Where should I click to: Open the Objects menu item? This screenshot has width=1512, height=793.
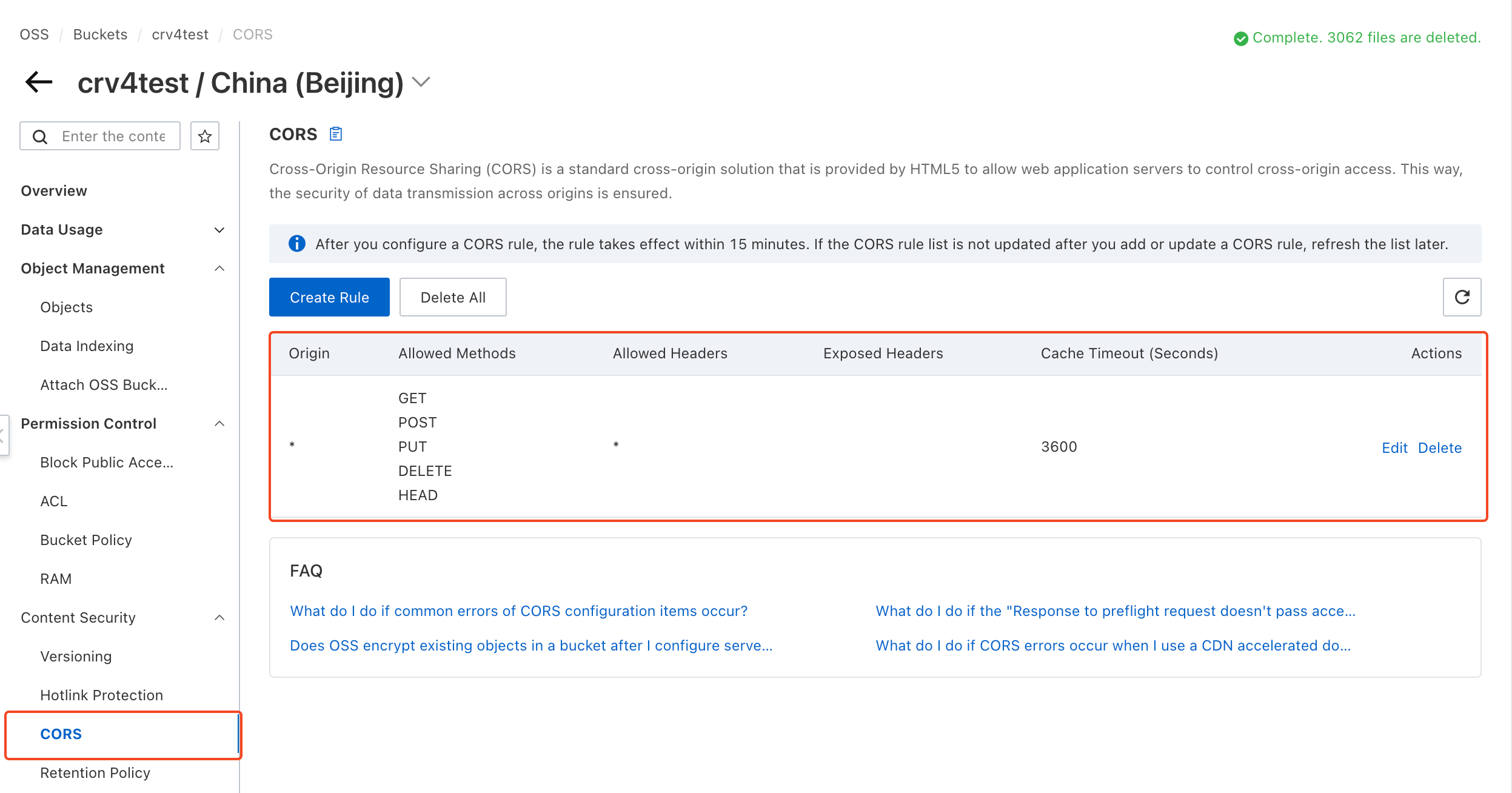click(x=67, y=307)
